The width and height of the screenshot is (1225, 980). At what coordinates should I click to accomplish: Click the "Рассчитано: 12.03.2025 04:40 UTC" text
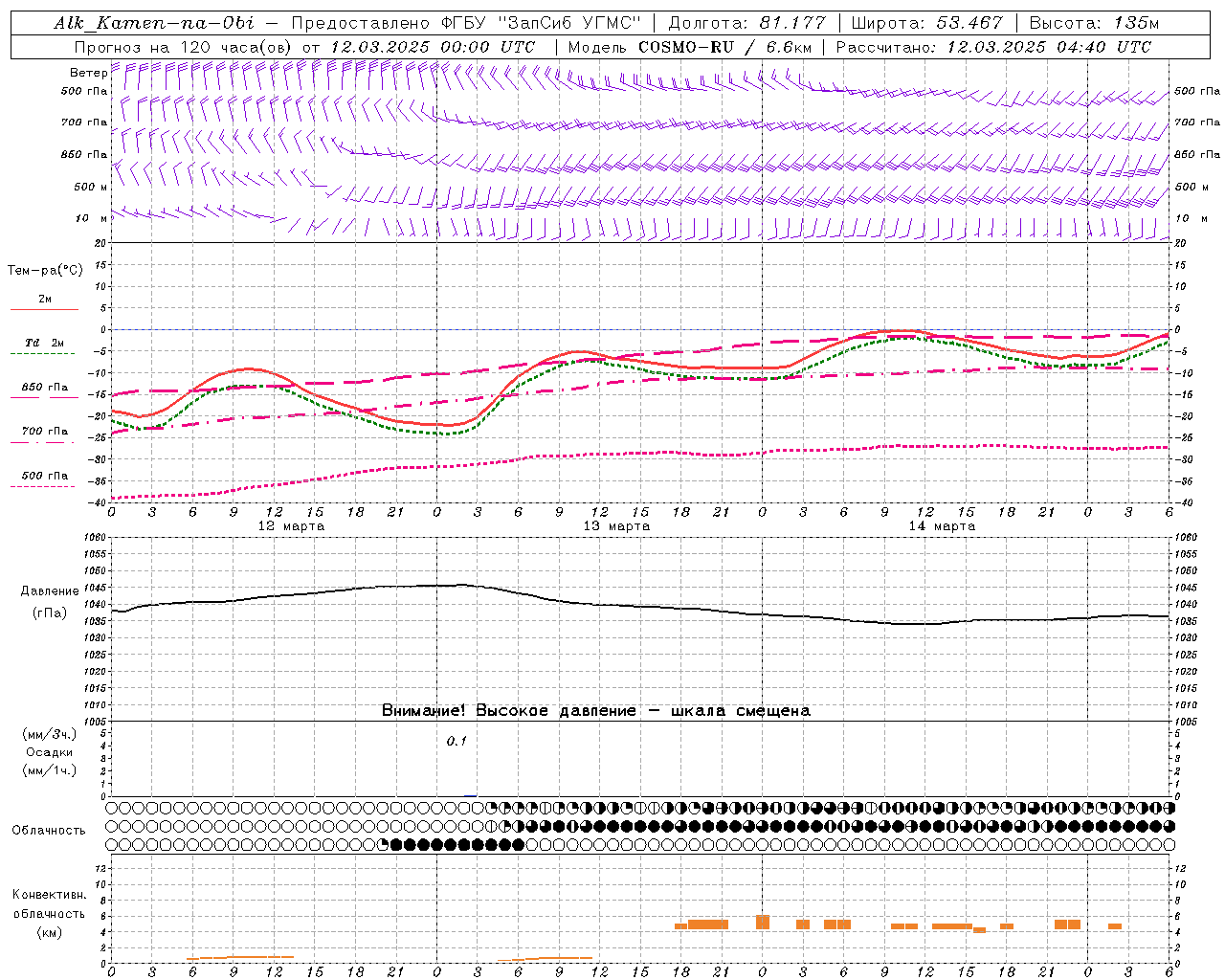(993, 47)
